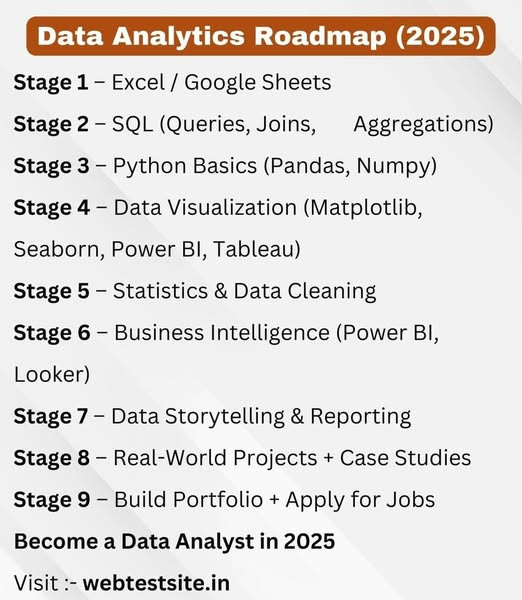Screen dimensions: 522x600
Task: Click Real-World Projects + Case Studies text
Action: [292, 458]
